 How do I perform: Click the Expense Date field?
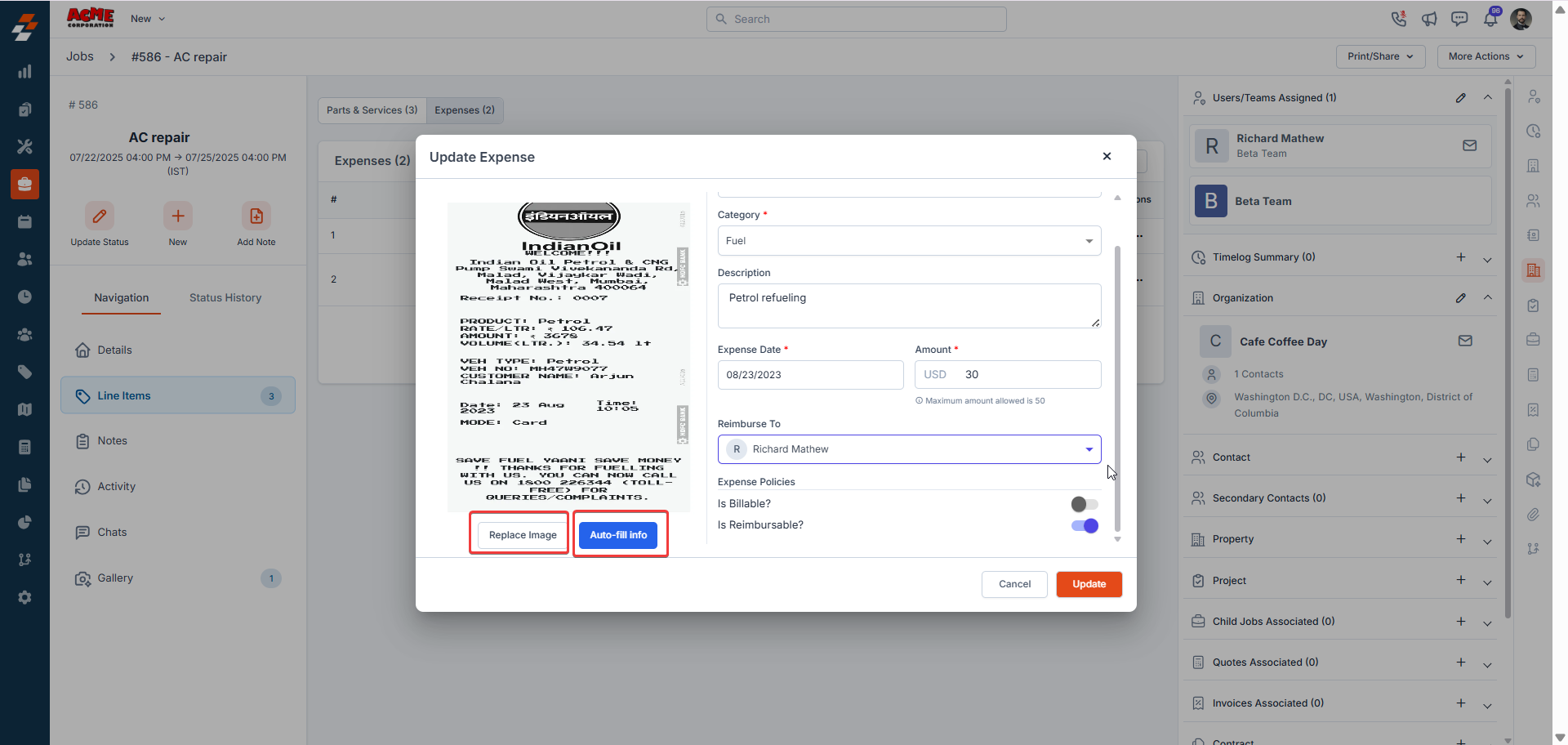[x=810, y=375]
